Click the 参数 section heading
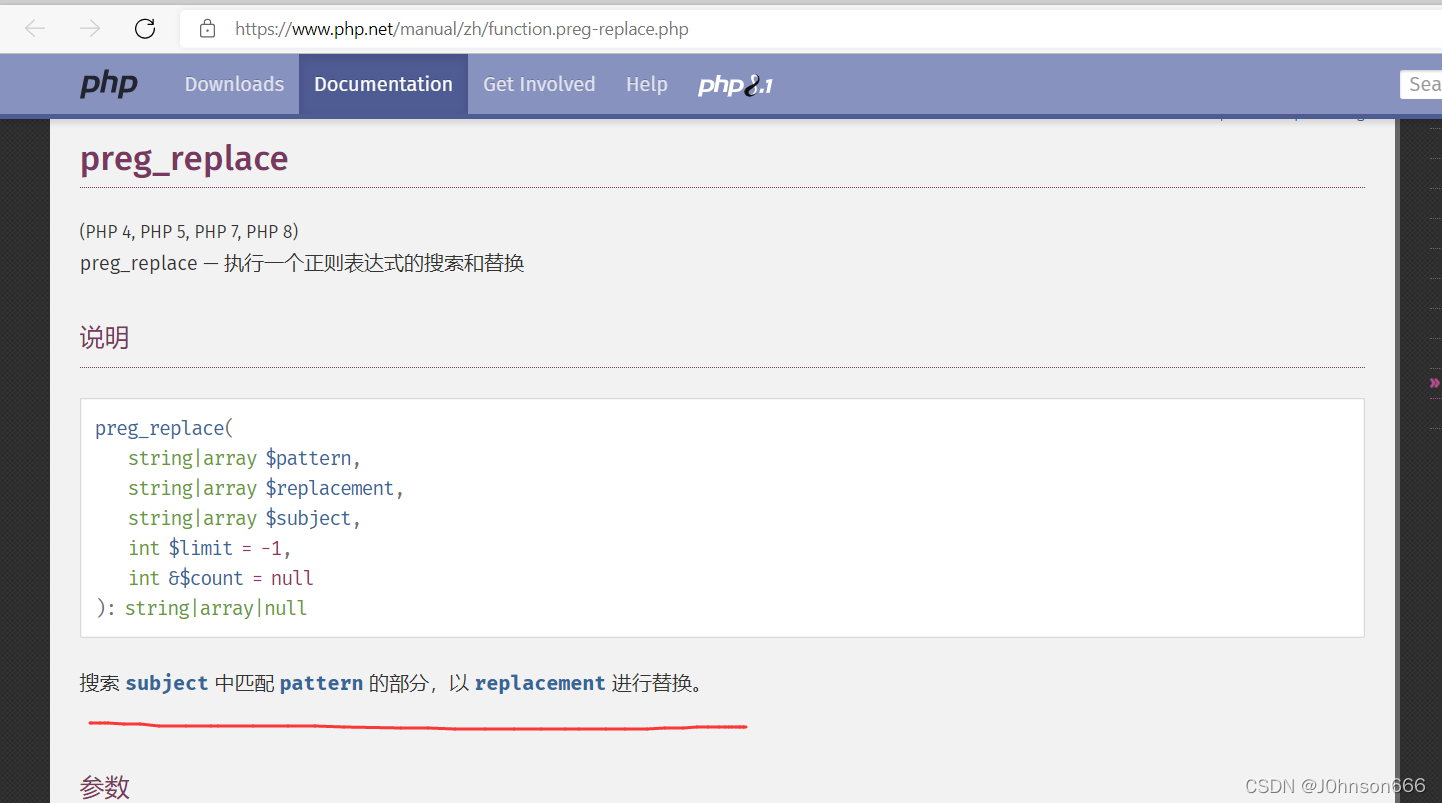1442x803 pixels. coord(104,787)
